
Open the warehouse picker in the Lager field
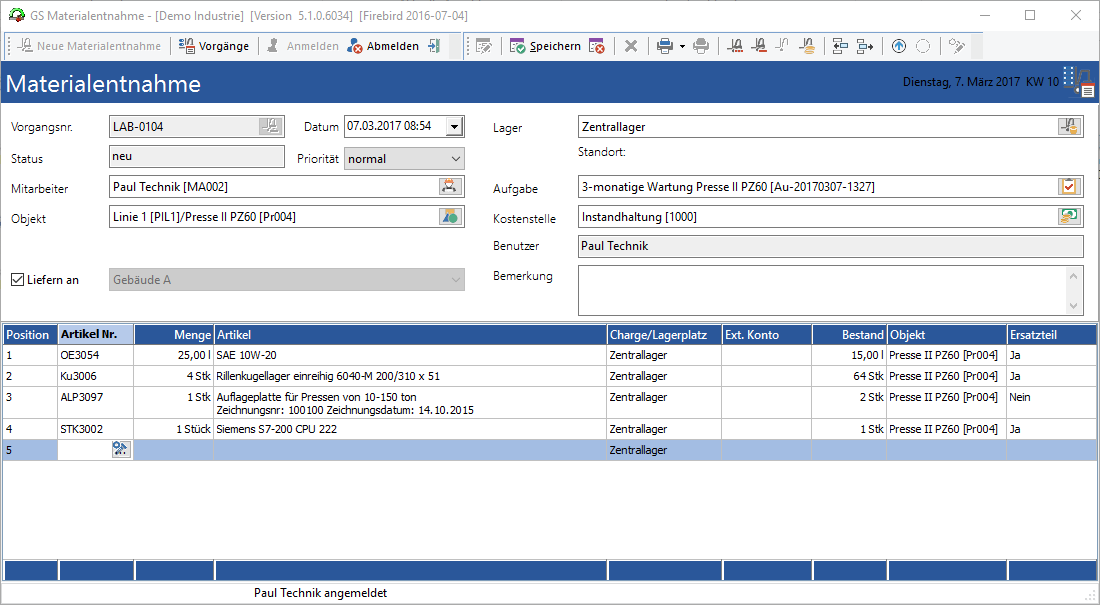1069,126
